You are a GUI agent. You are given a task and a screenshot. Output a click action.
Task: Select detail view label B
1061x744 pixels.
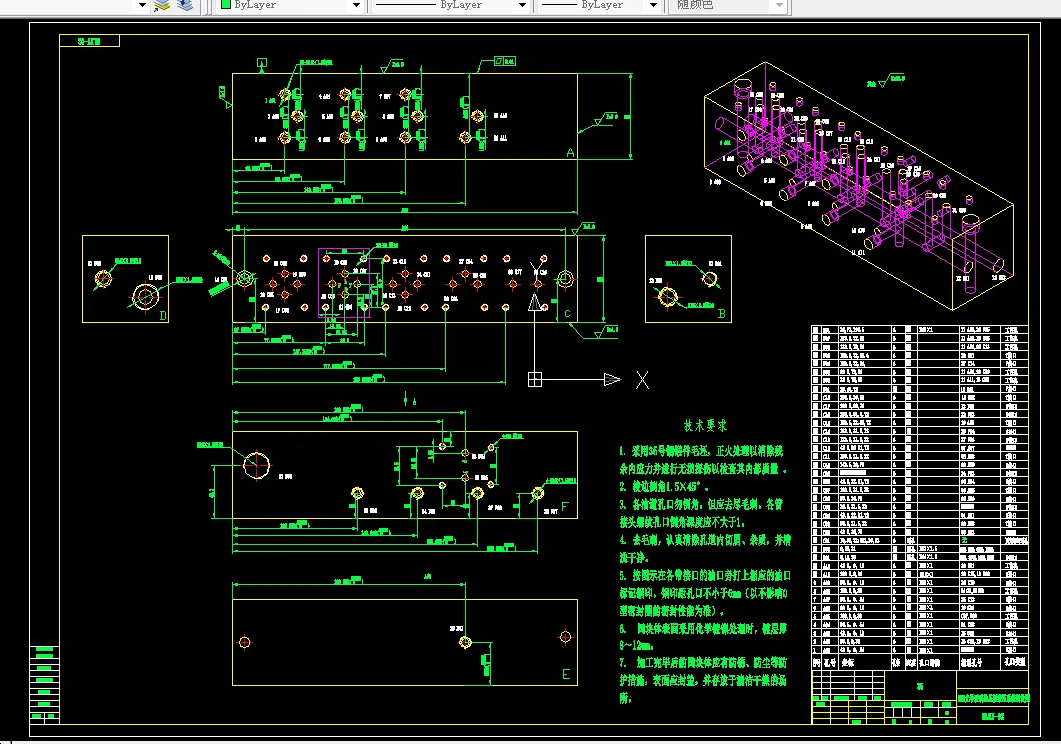721,314
